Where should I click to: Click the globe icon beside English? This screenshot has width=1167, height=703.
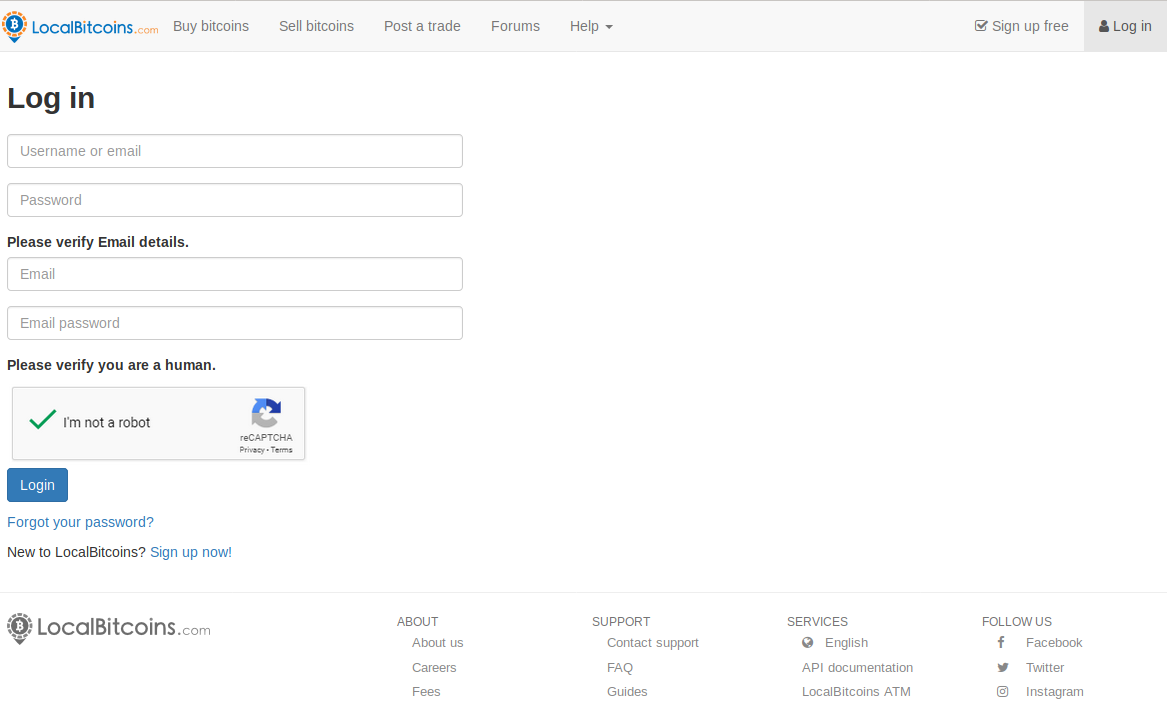click(x=808, y=643)
